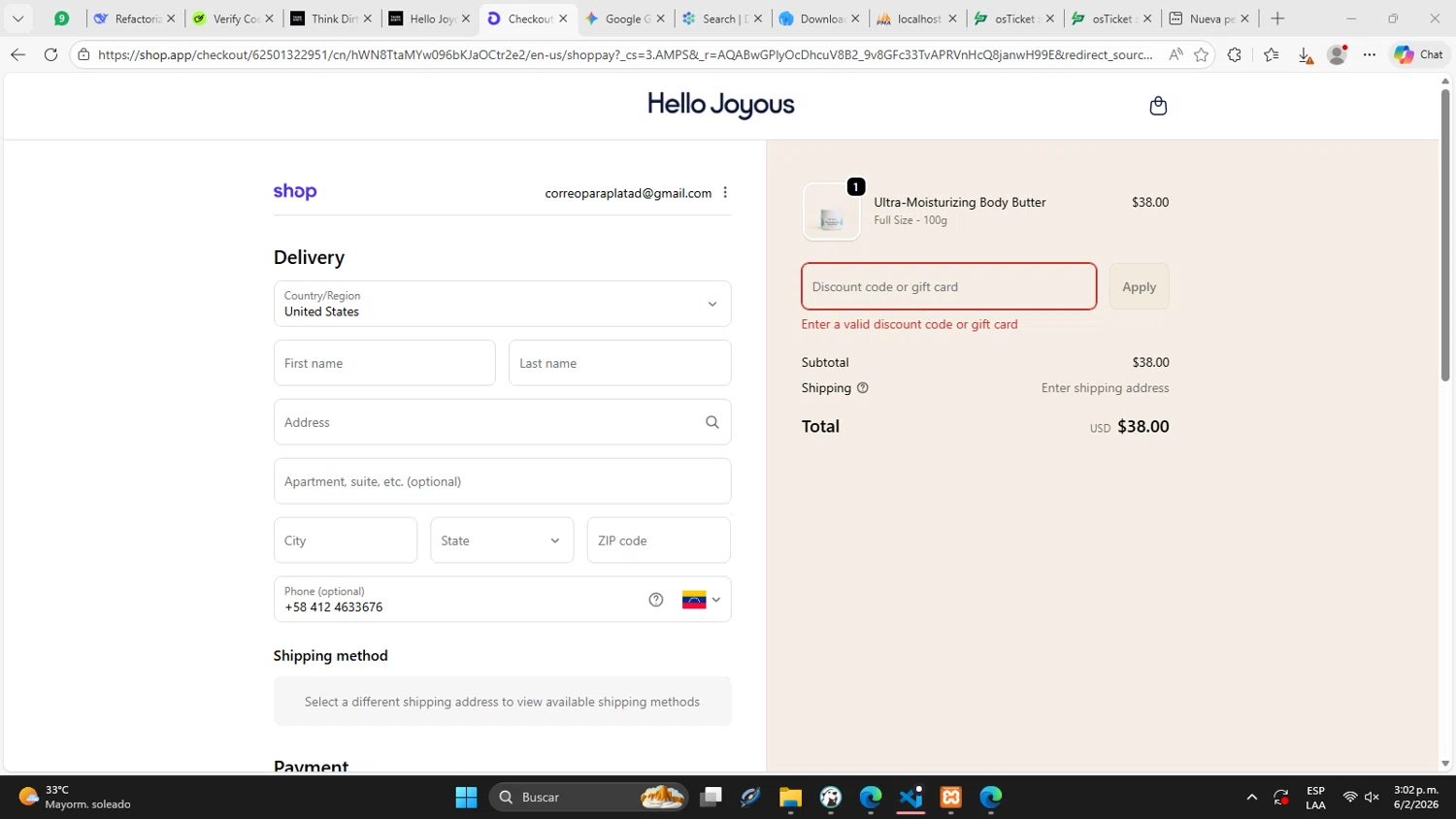Click the City field
The image size is (1456, 819).
click(346, 541)
